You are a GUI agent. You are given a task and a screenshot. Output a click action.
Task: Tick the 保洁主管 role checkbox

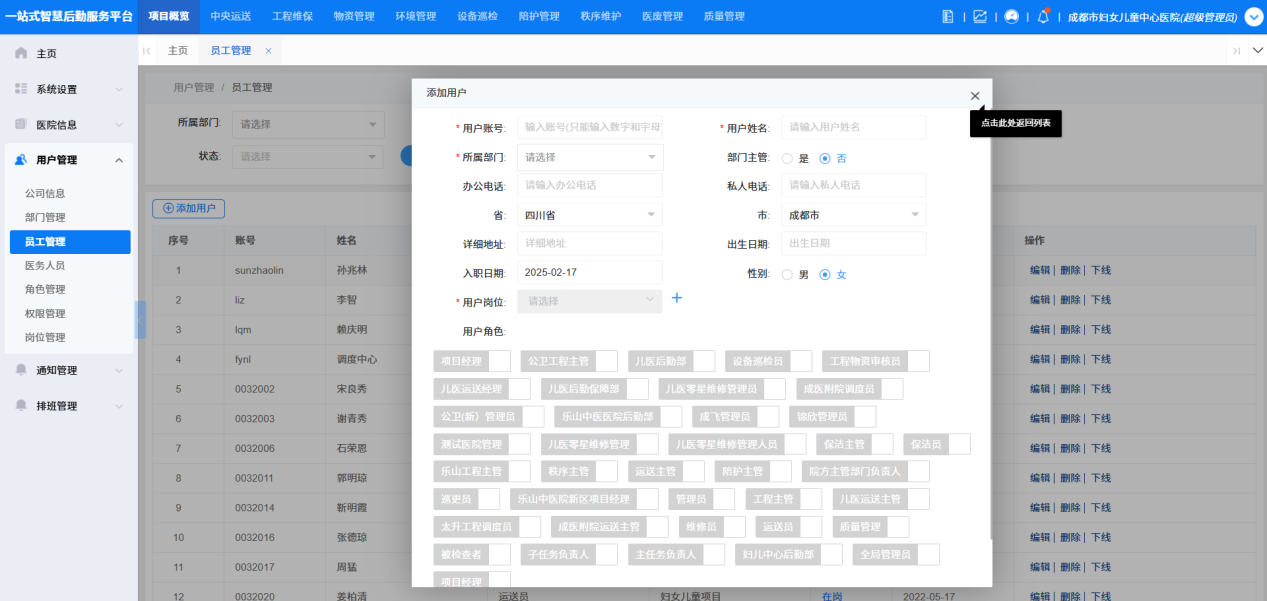882,444
